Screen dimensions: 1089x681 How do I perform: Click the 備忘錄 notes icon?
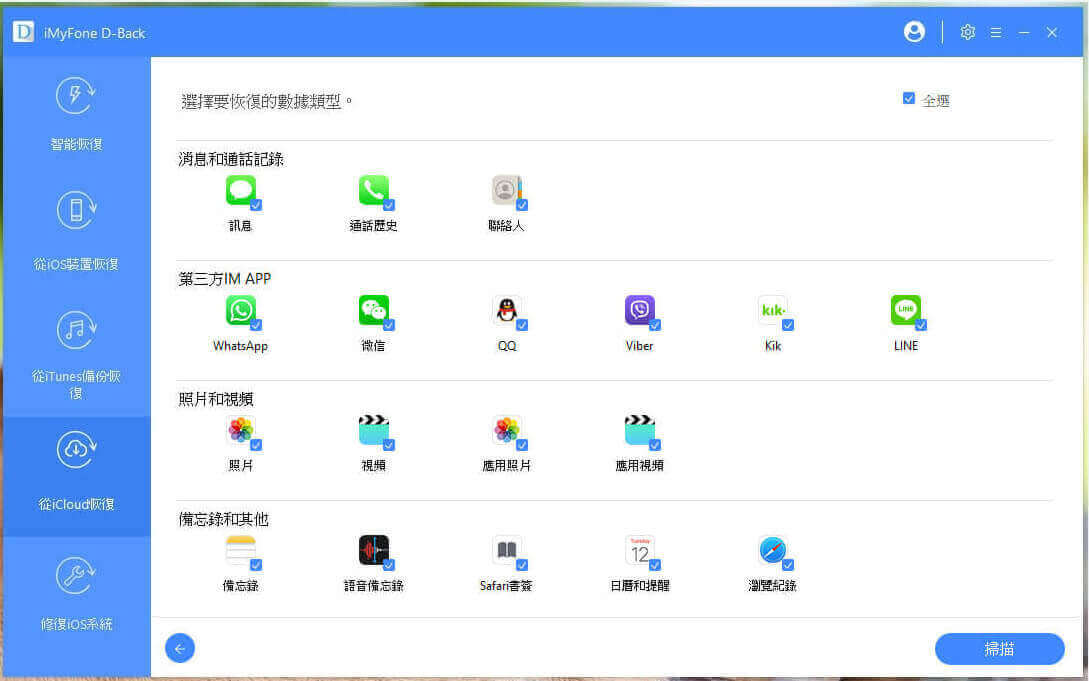(240, 550)
